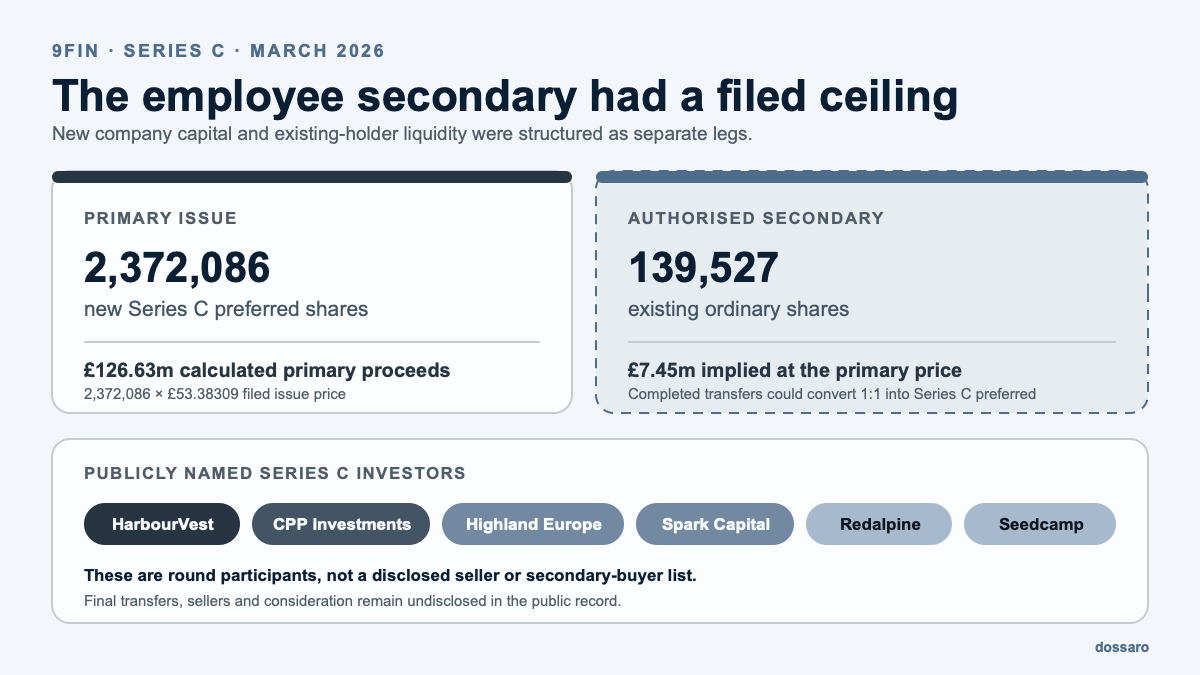
Task: Click the Authorised Secondary card heading
Action: point(756,218)
